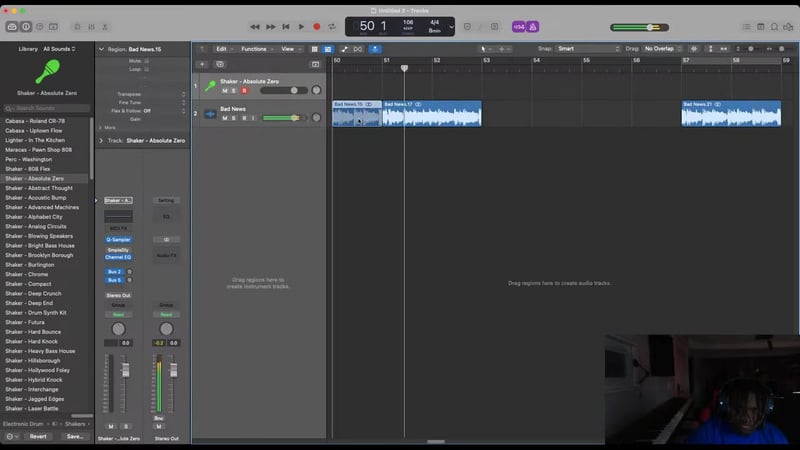Collapse the Region Bad News.15 inspector
This screenshot has height=450, width=800.
click(x=101, y=49)
